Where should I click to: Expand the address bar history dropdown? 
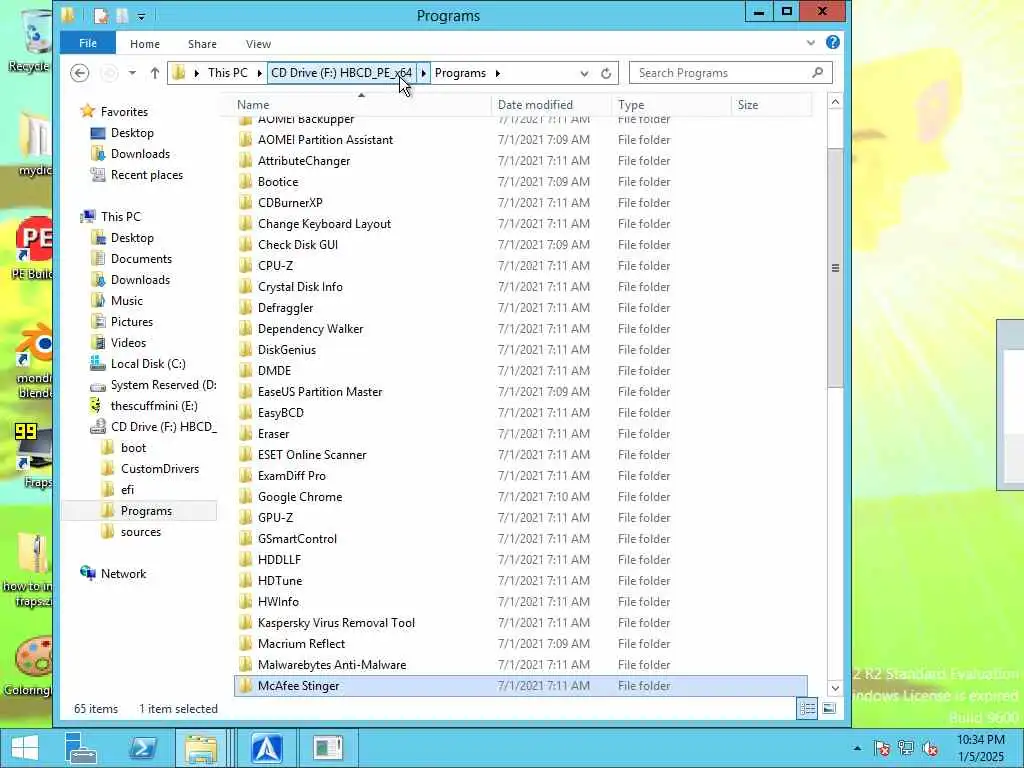coord(584,73)
